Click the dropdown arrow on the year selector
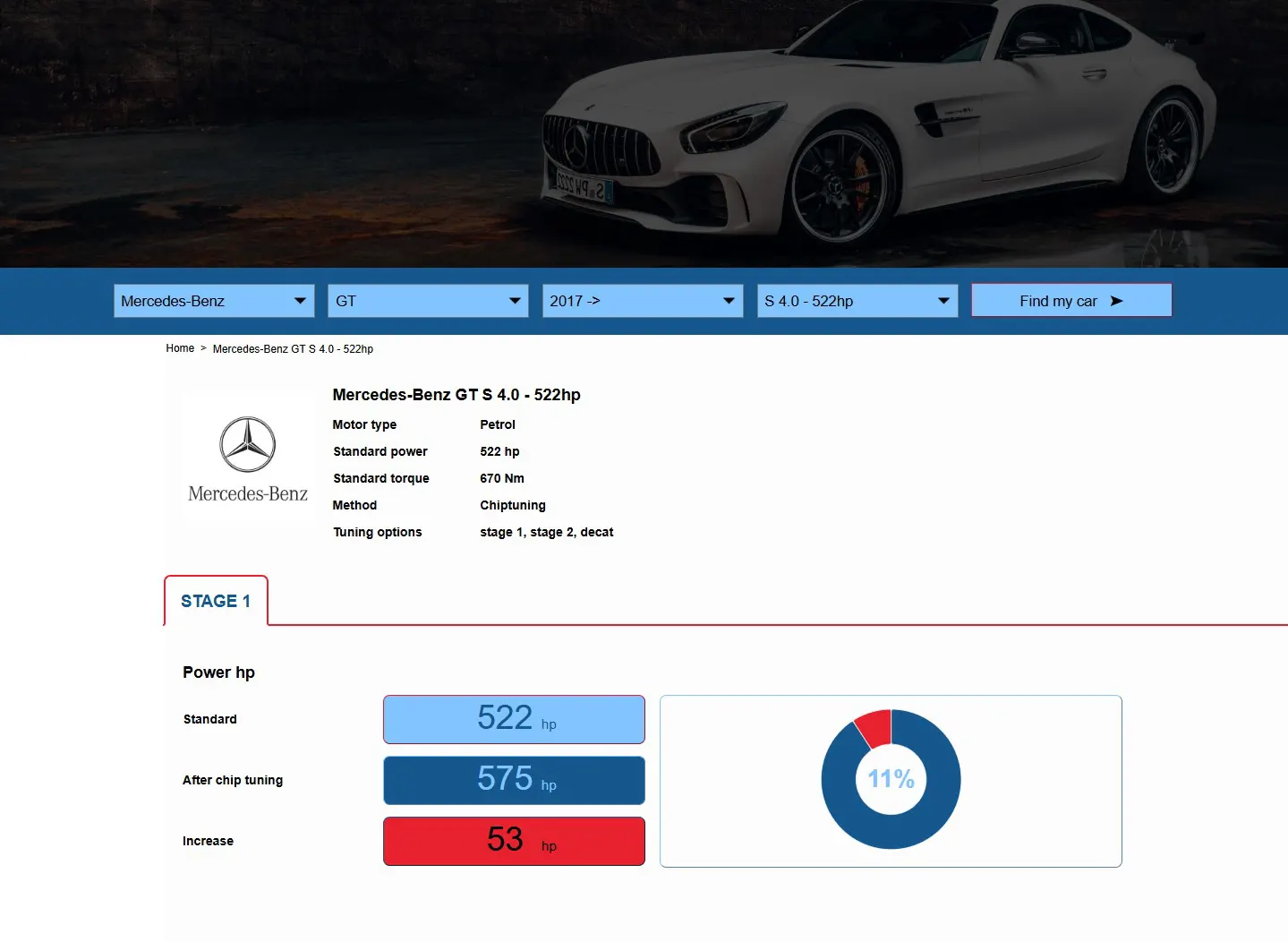 (x=729, y=301)
